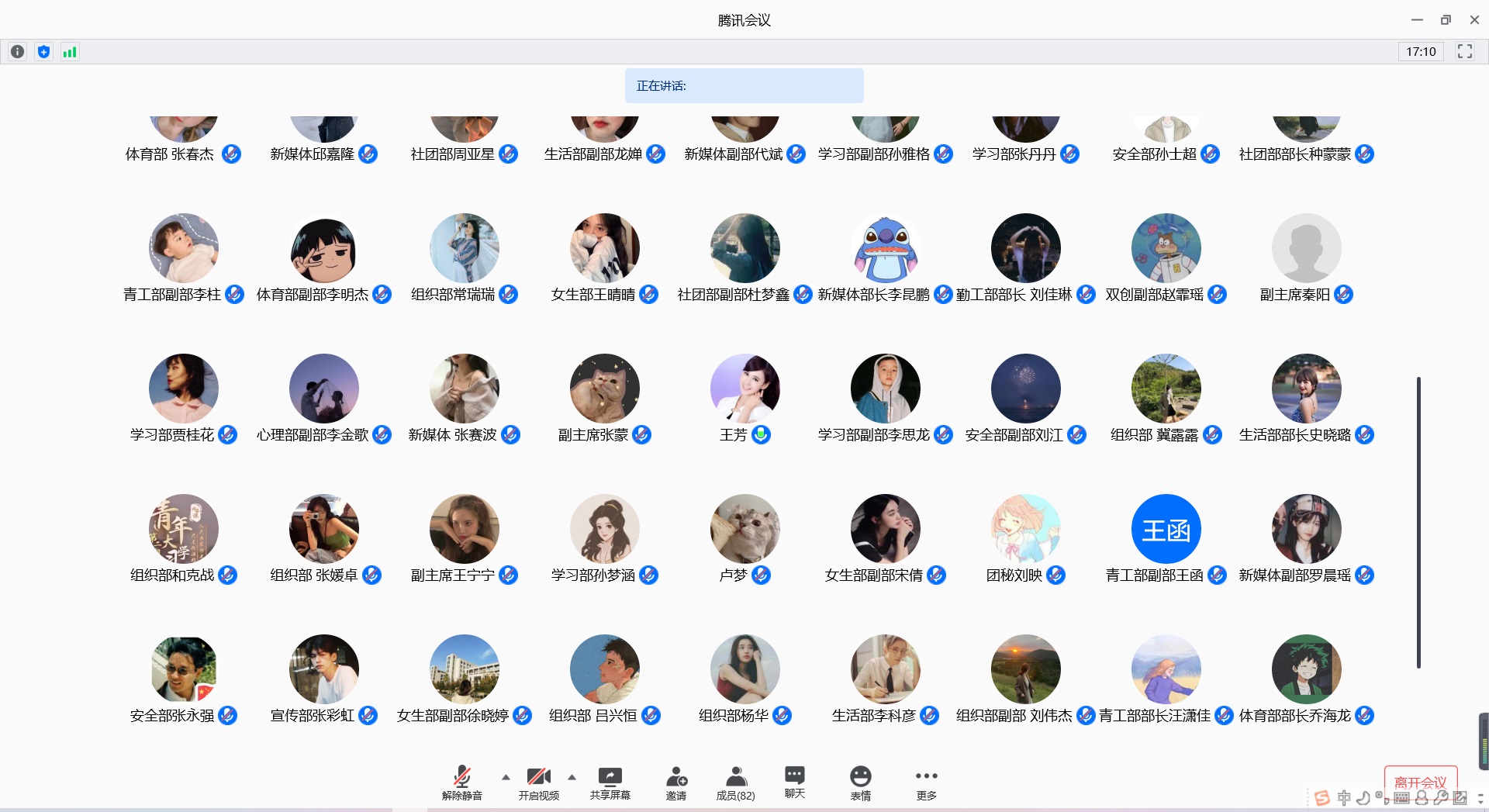Click the Sogou input method tray icon
The height and width of the screenshot is (812, 1489).
[1322, 798]
